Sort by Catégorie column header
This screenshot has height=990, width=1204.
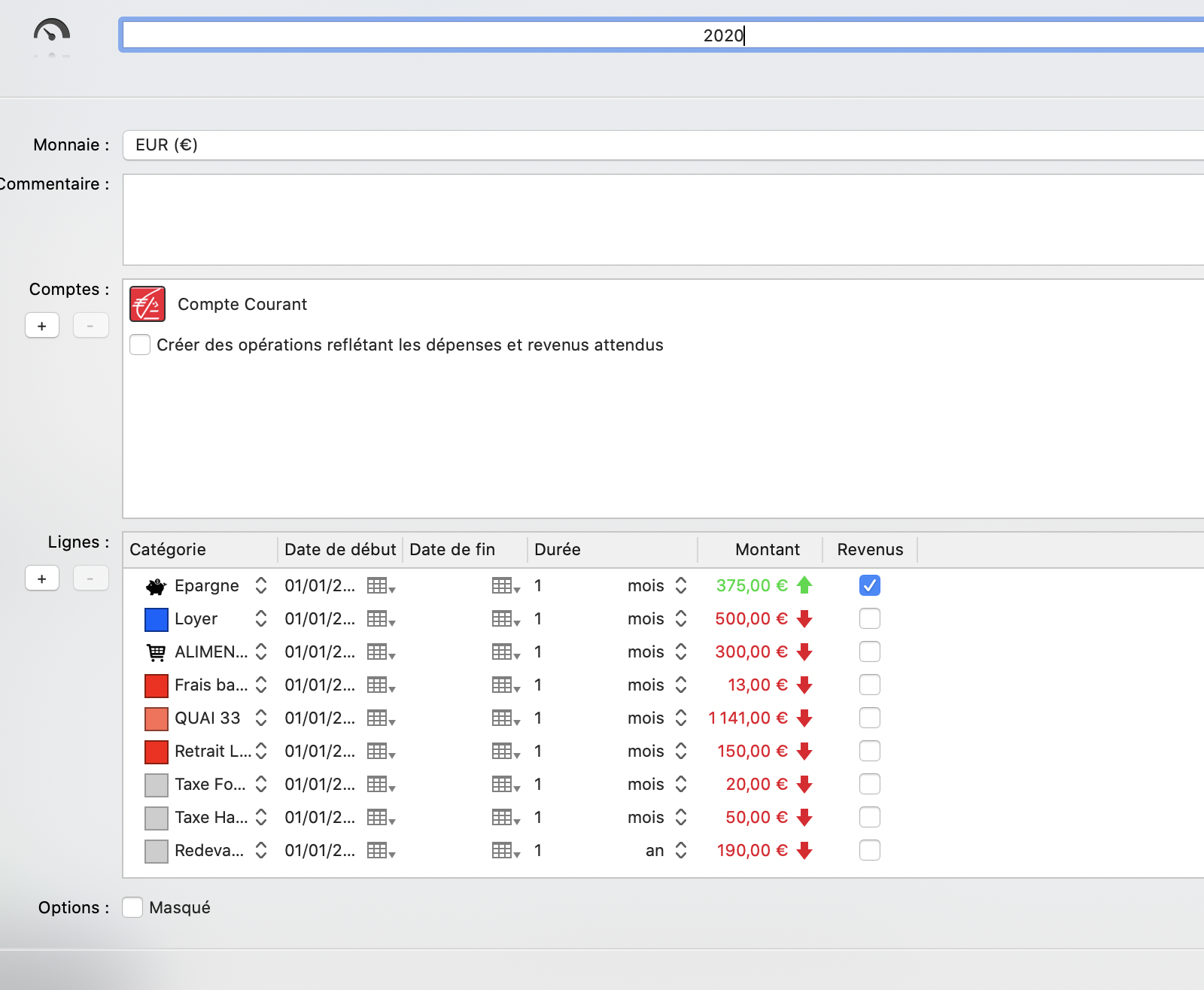[x=200, y=550]
